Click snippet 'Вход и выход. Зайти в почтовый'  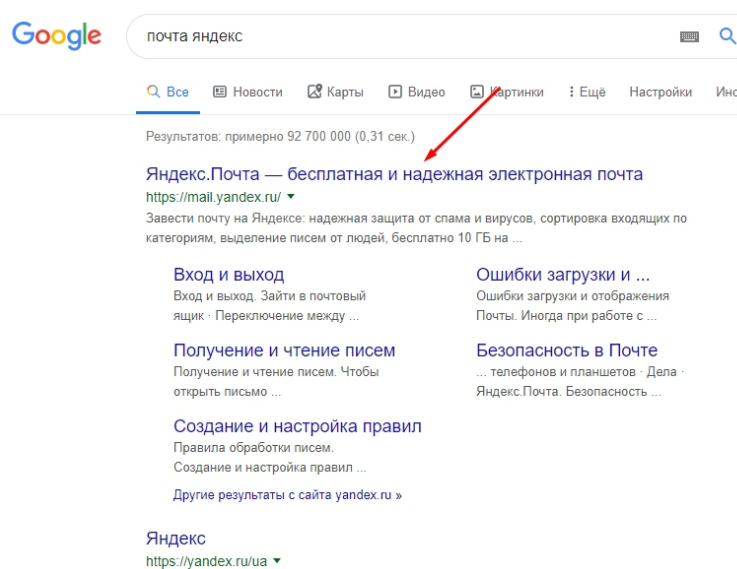[269, 296]
